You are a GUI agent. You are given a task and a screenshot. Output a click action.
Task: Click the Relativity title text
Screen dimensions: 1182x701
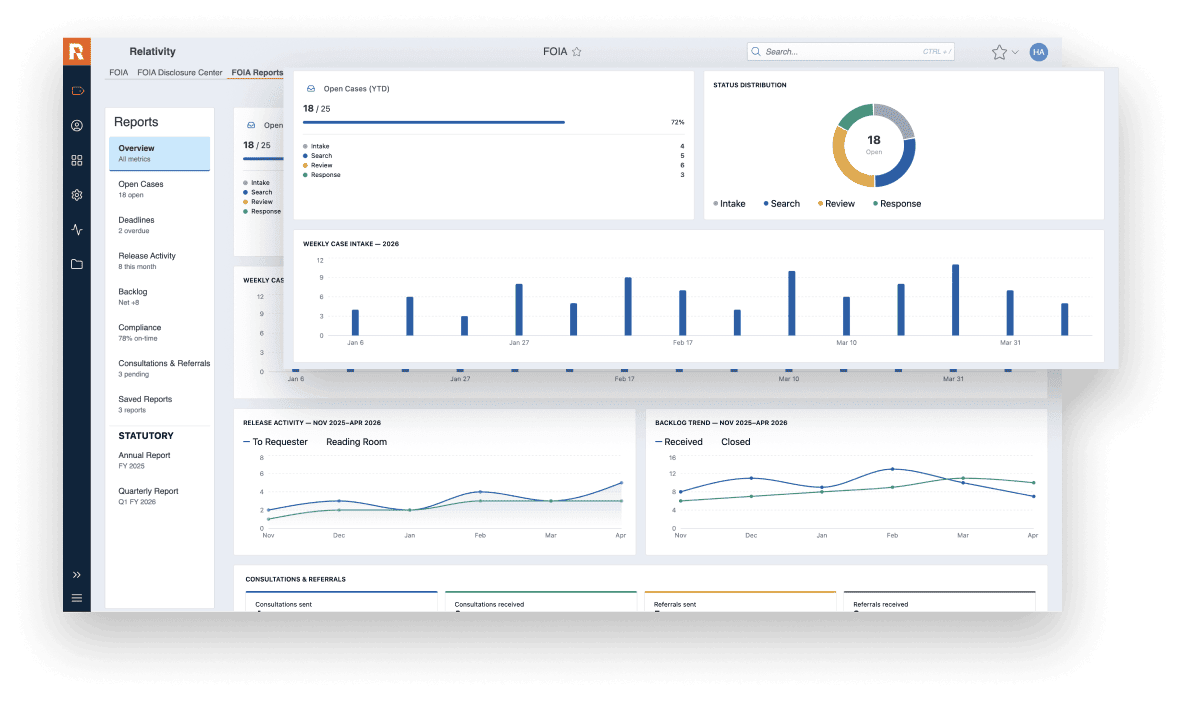152,51
